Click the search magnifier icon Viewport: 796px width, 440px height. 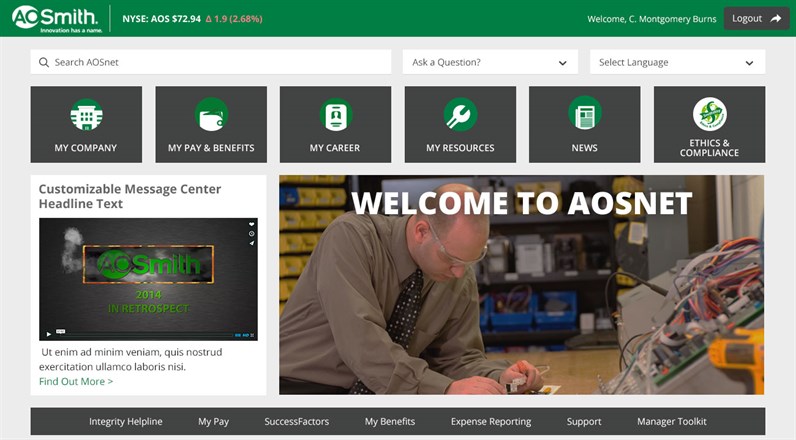click(44, 62)
